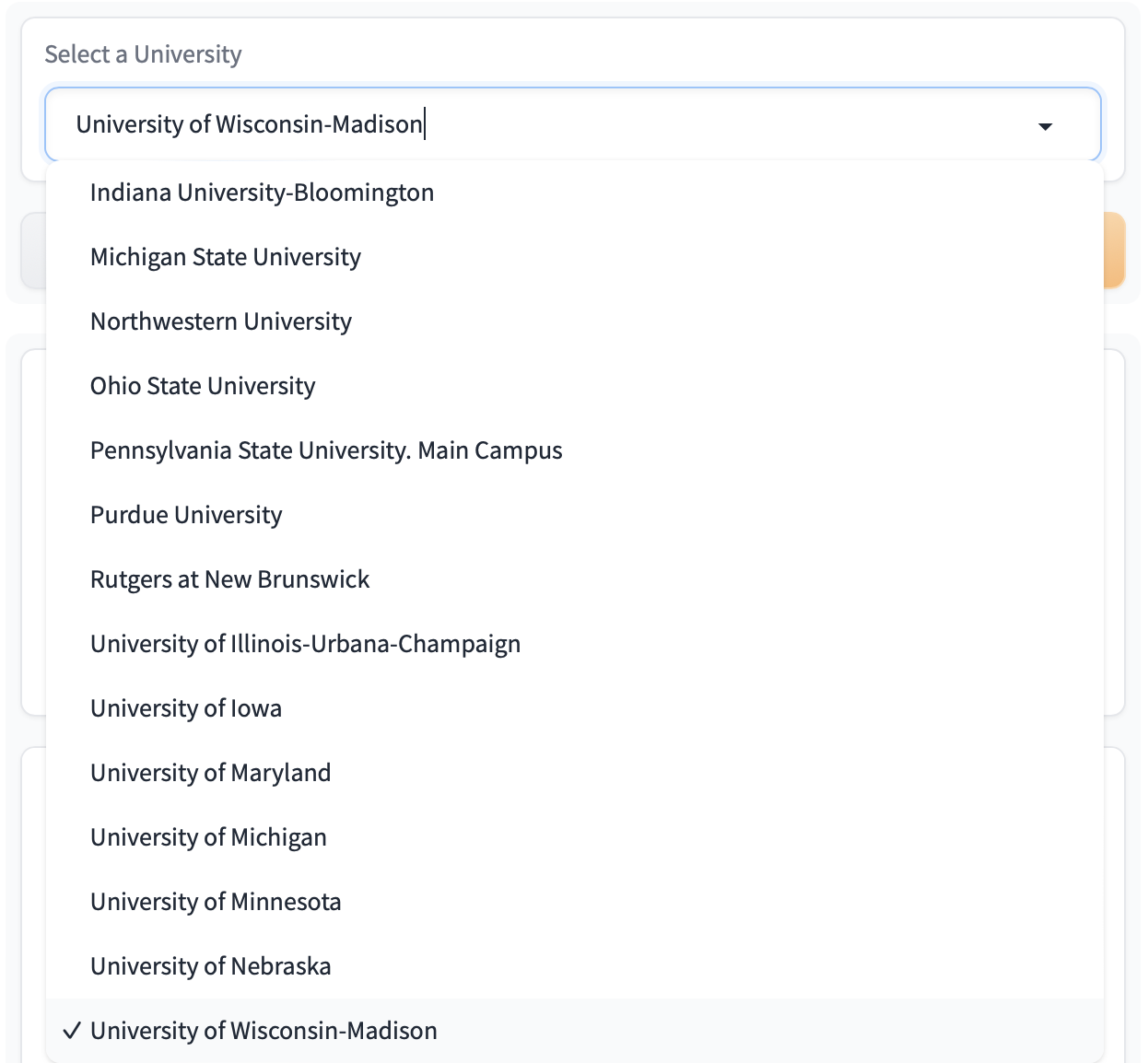
Task: Click the orange button behind dropdown
Action: (1114, 251)
